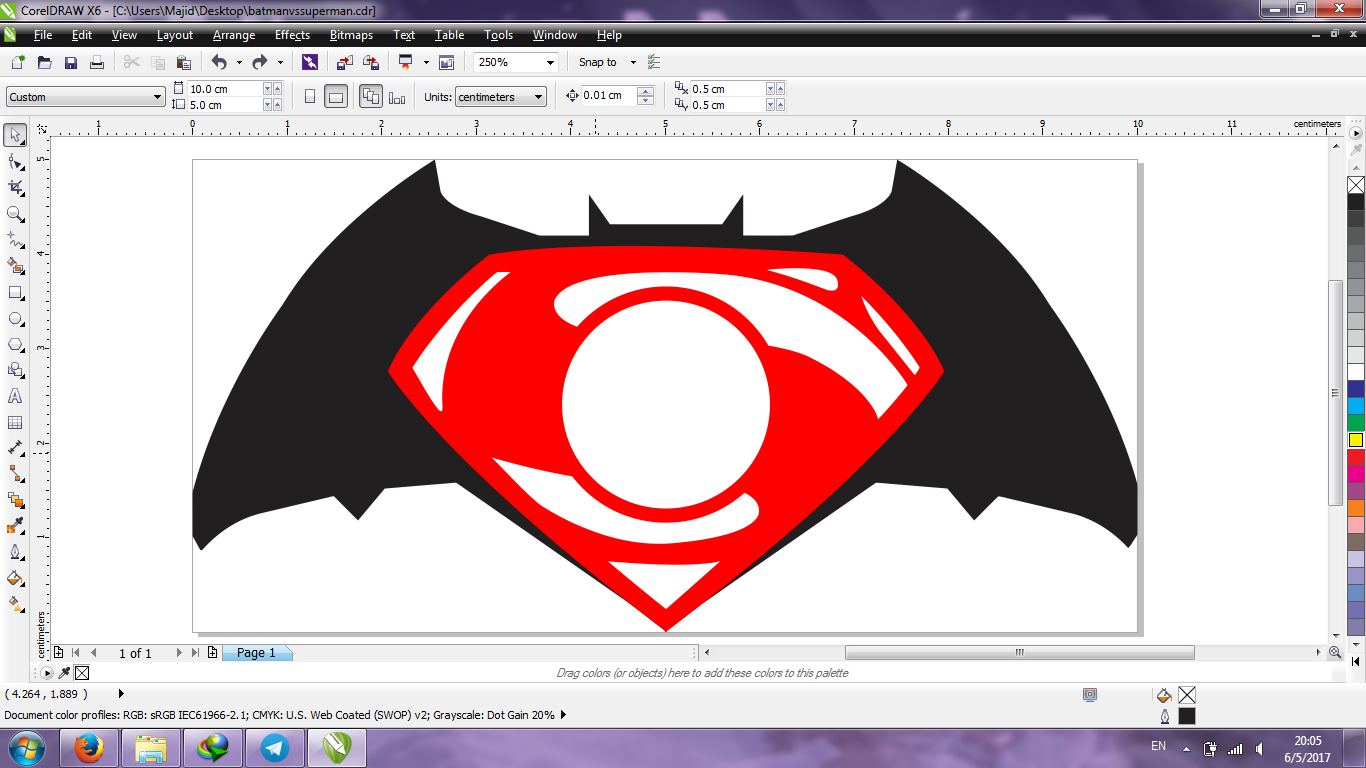Select the Crop tool
The width and height of the screenshot is (1366, 768).
15,187
